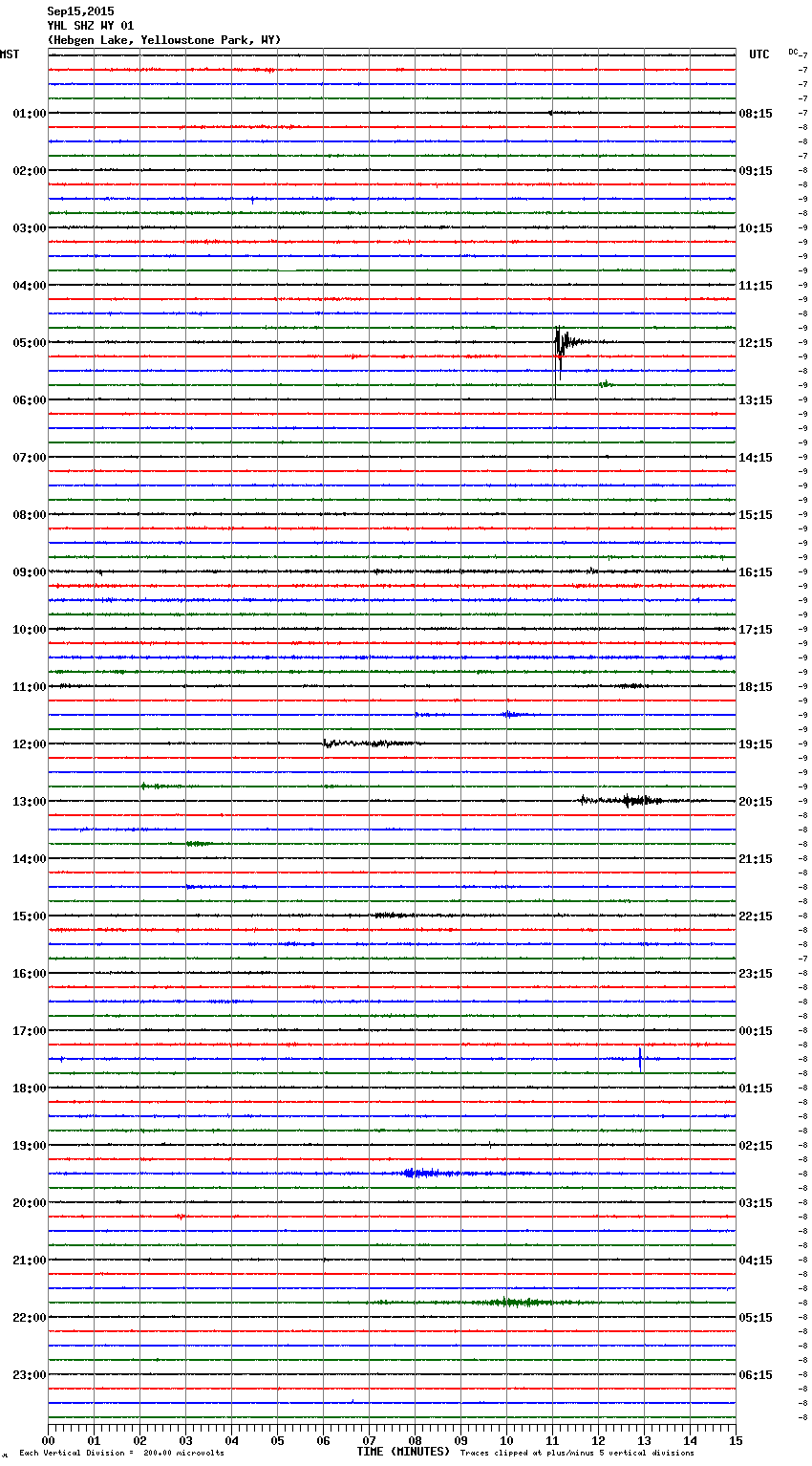Screen dimensions: 812x1466
Task: Select the 05:00 MST time label
Action: pos(30,343)
